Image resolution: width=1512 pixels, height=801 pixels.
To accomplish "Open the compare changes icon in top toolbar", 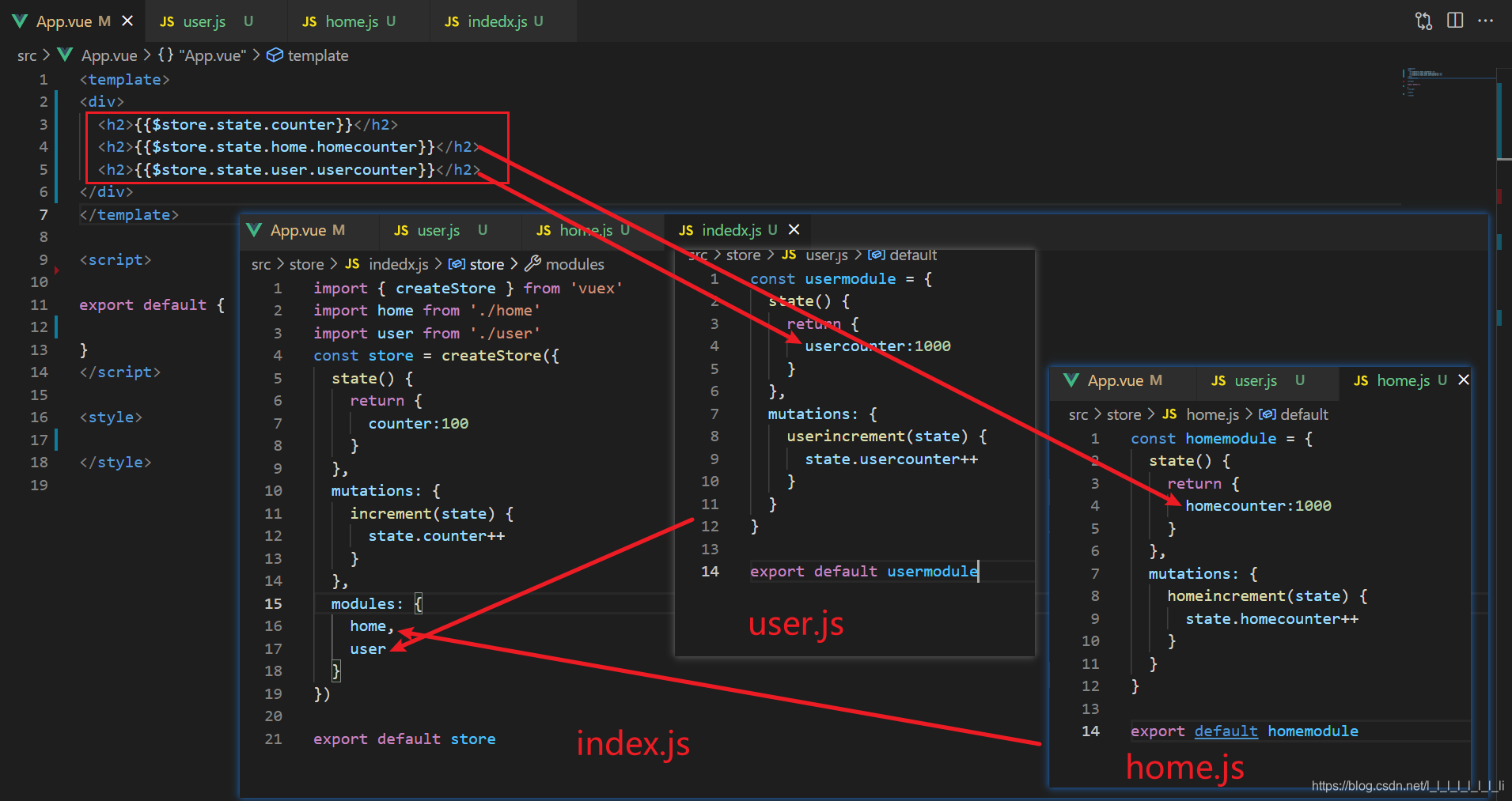I will click(1423, 21).
